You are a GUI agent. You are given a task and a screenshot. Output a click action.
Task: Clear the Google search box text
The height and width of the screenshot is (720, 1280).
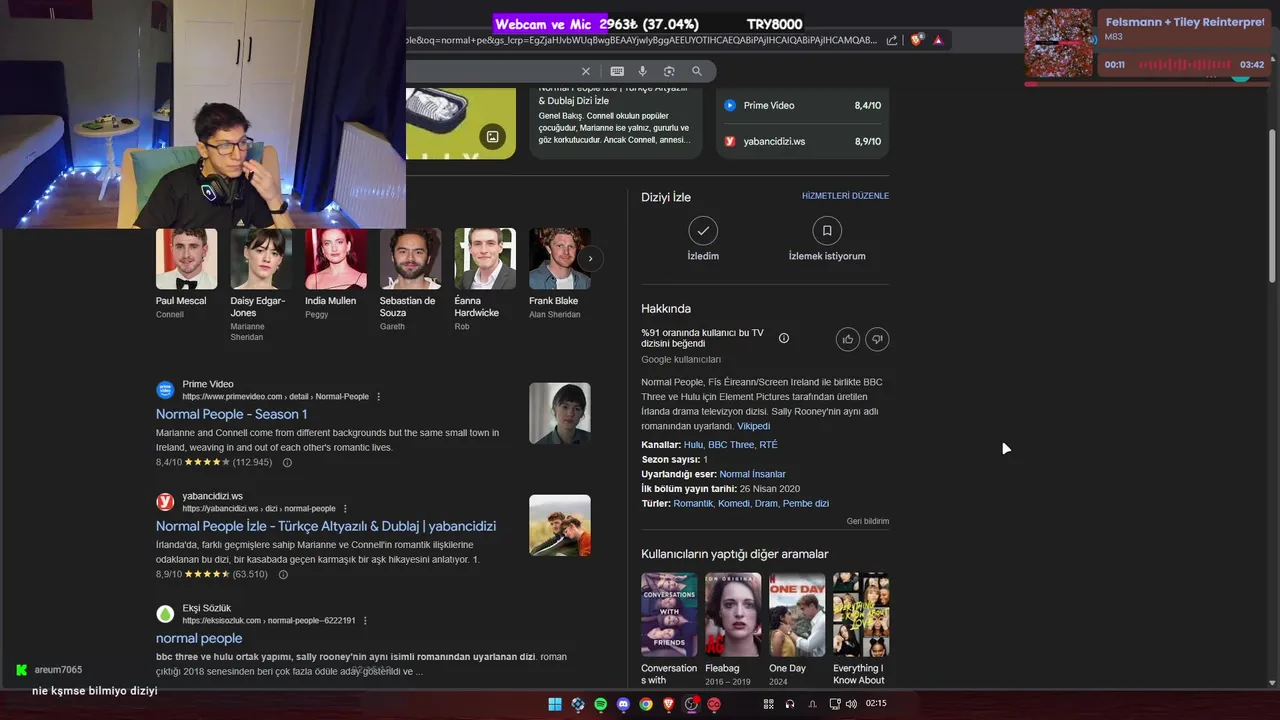pyautogui.click(x=586, y=71)
